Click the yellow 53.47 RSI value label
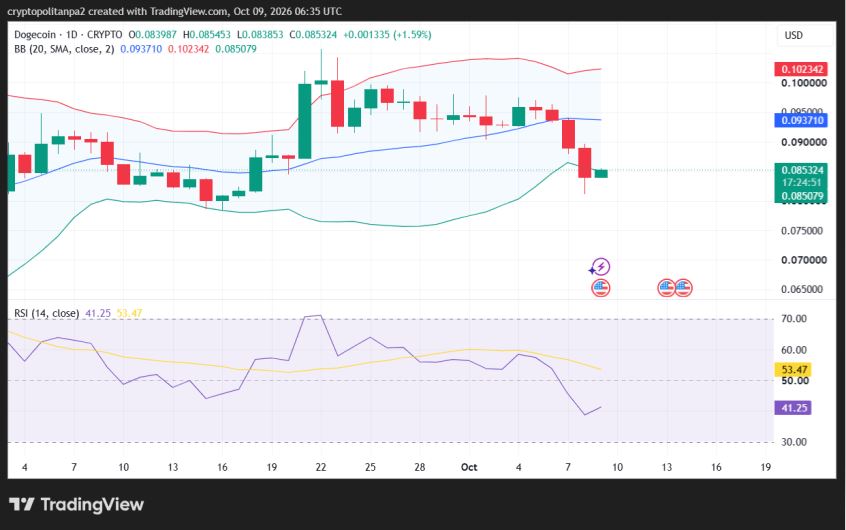The height and width of the screenshot is (530, 846). tap(794, 370)
